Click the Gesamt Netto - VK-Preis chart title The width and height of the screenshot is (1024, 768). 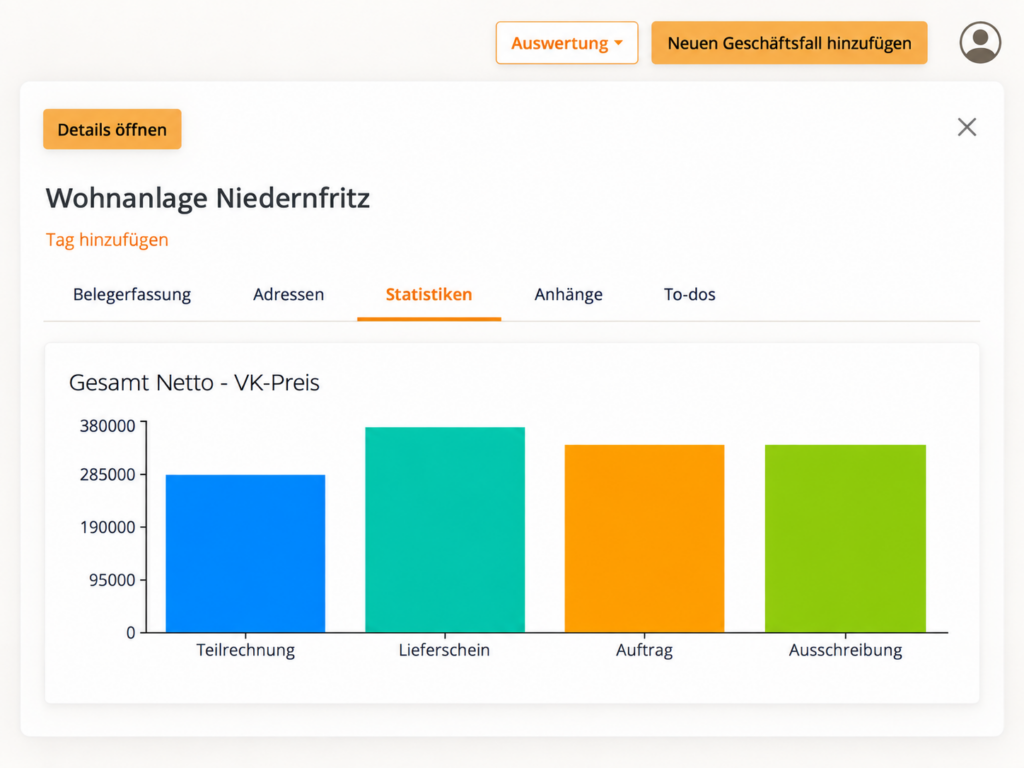tap(194, 383)
